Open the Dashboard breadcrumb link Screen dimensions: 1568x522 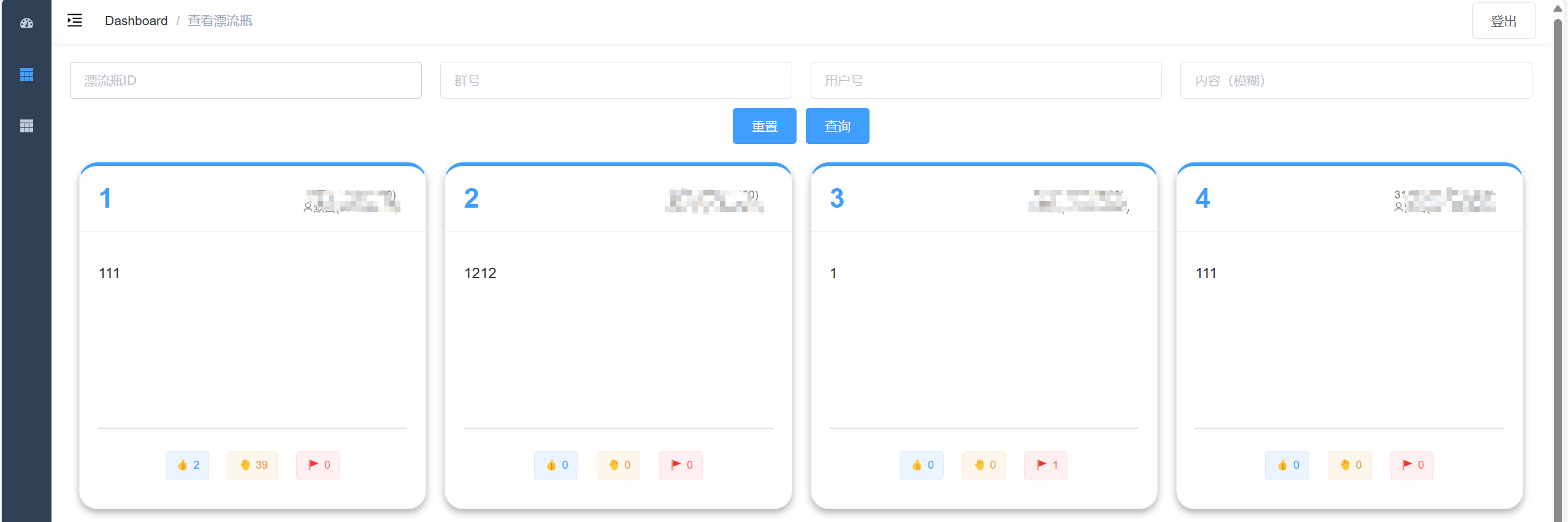136,20
